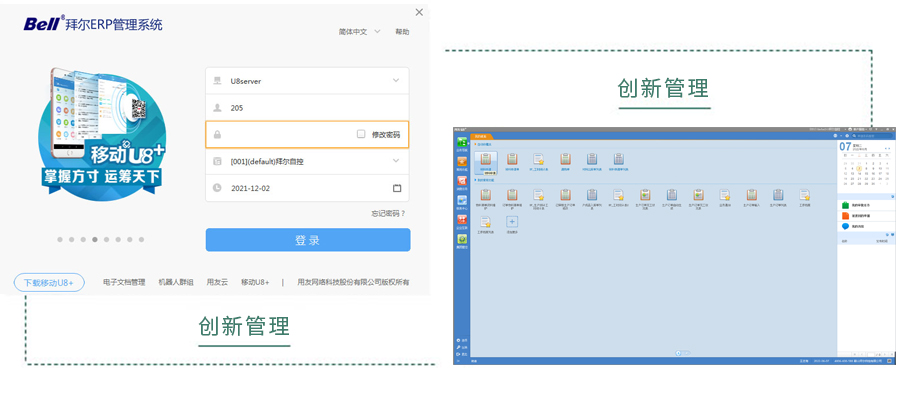This screenshot has width=900, height=394.
Task: Open the 简体中文 language dropdown
Action: [359, 32]
